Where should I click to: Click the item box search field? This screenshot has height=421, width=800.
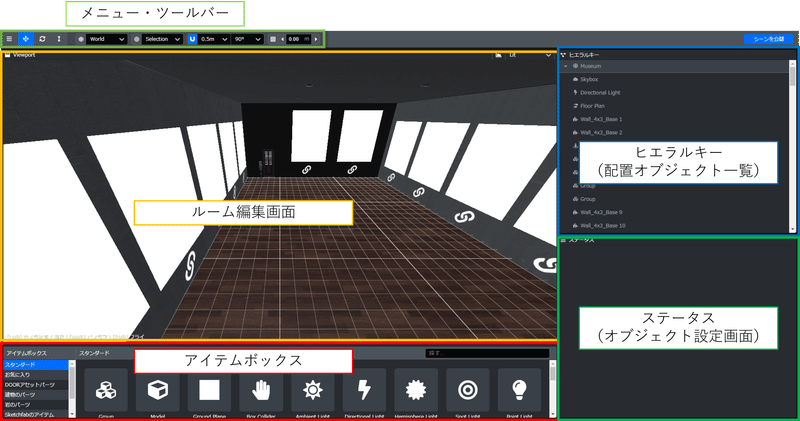(x=487, y=353)
